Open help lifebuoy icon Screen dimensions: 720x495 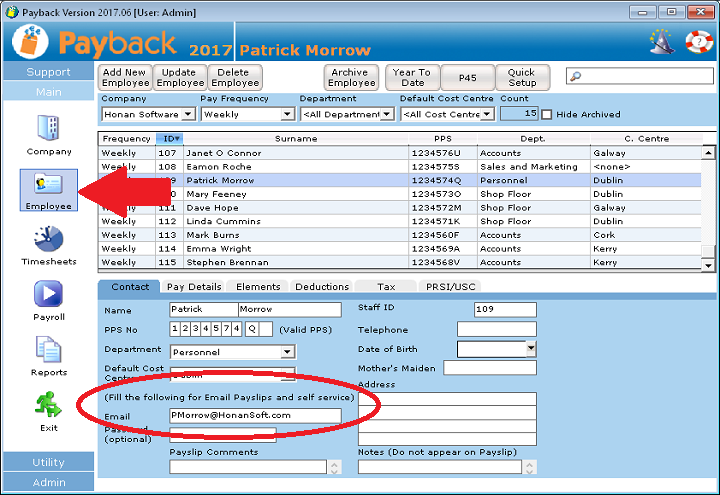click(x=697, y=42)
